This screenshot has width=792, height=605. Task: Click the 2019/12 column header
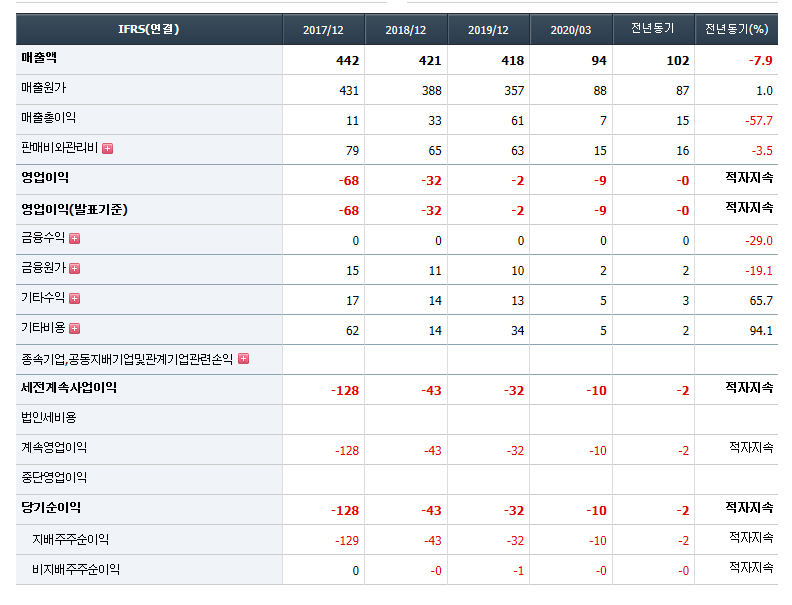click(488, 30)
